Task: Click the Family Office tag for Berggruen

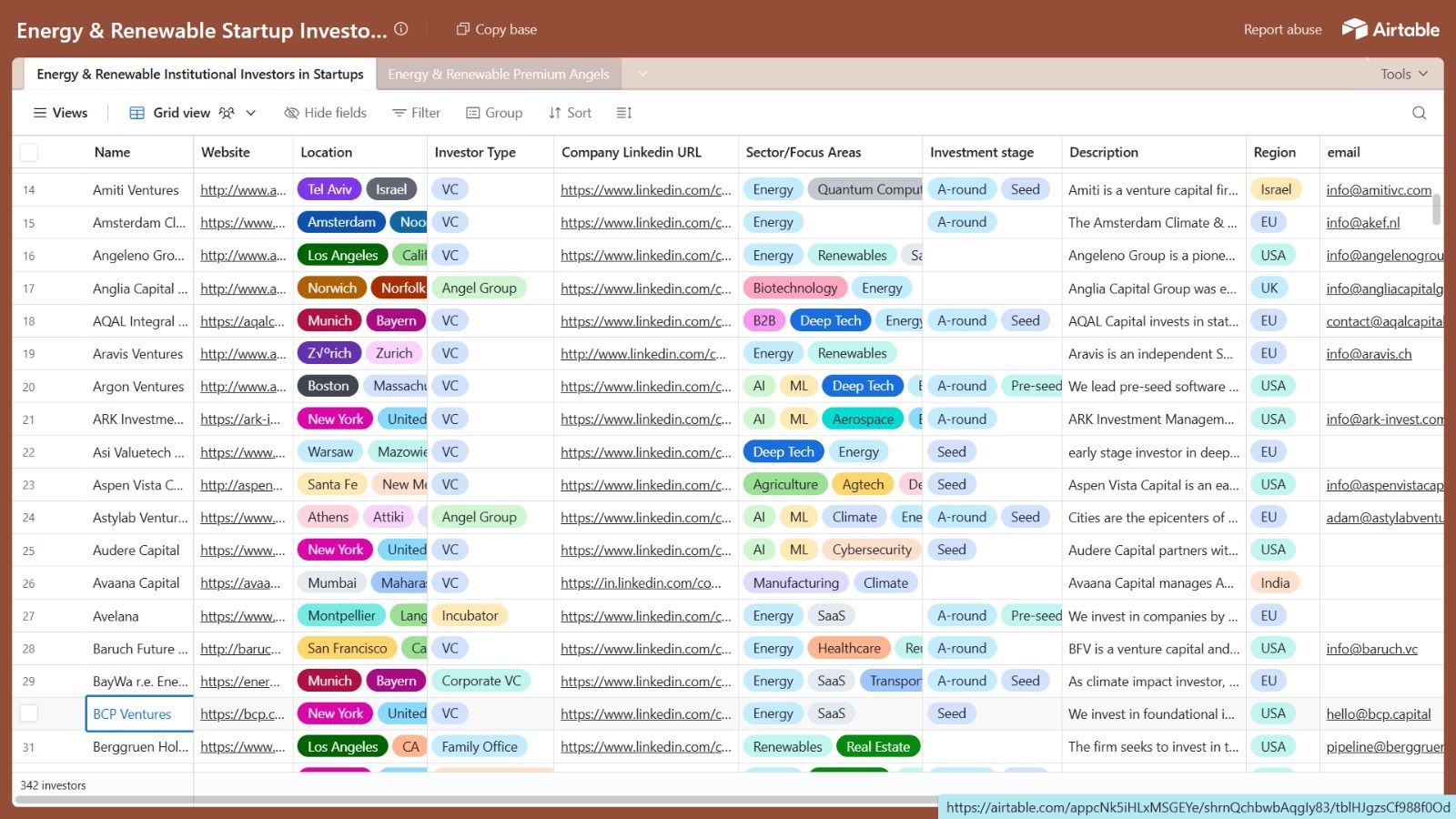Action: coord(480,746)
